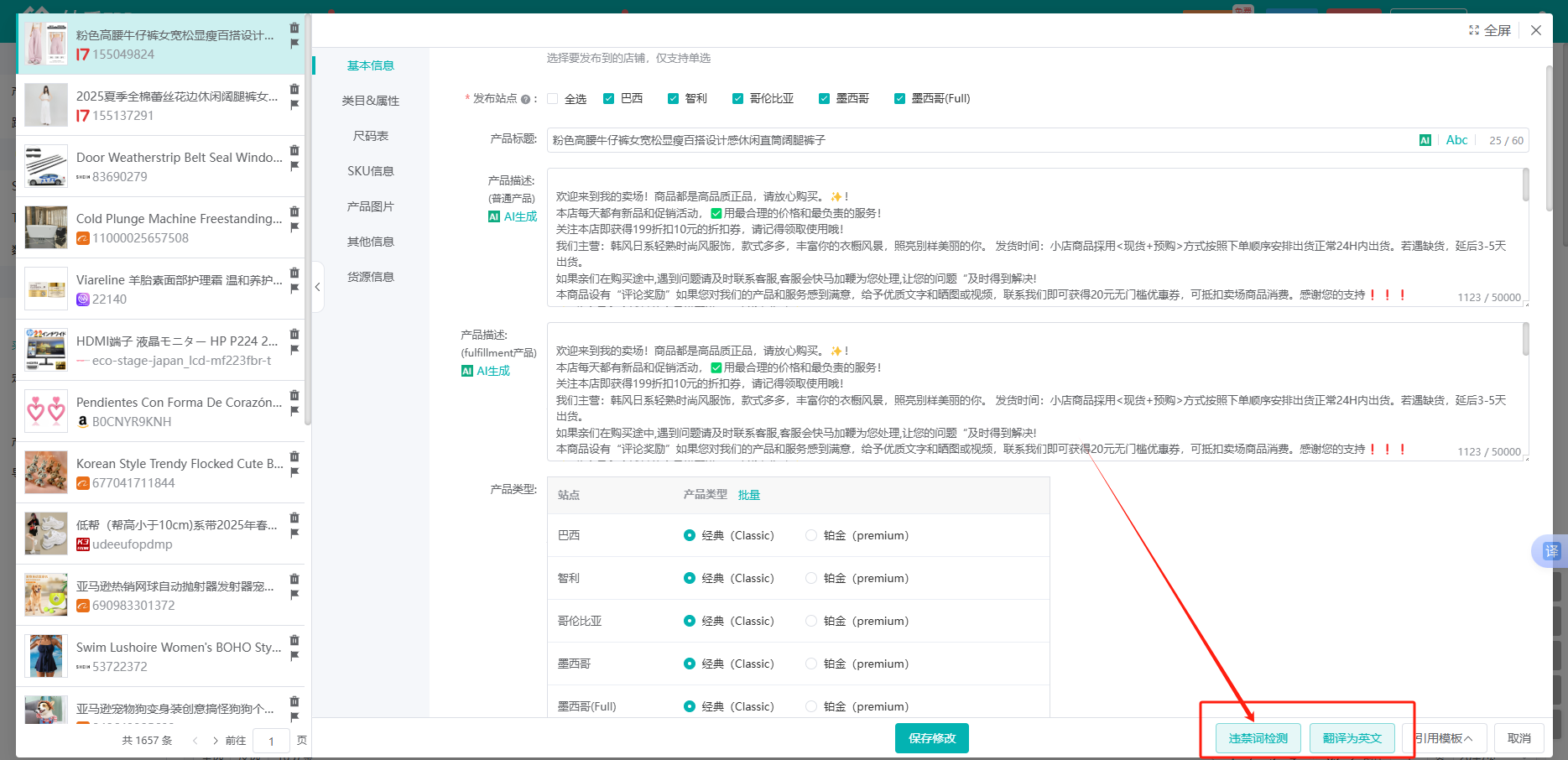The width and height of the screenshot is (1568, 760).
Task: Enter fullscreen mode with 全屏 icon
Action: pos(1489,30)
